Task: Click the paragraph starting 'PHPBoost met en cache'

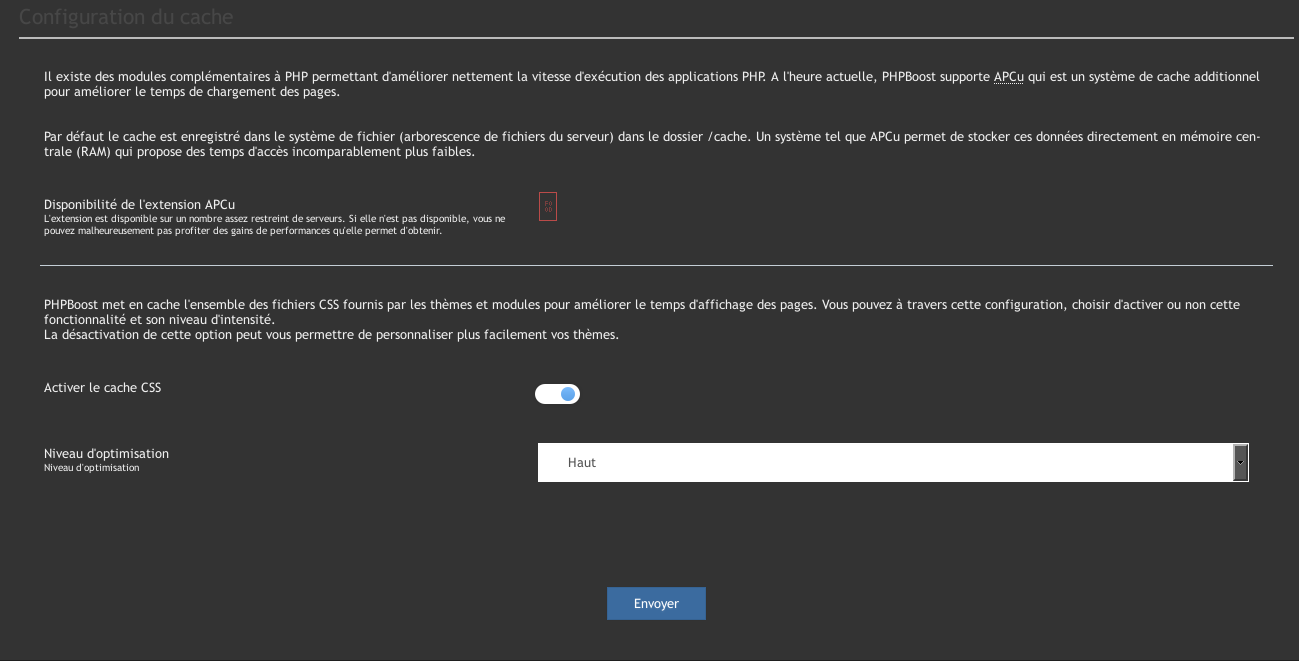Action: (x=400, y=304)
